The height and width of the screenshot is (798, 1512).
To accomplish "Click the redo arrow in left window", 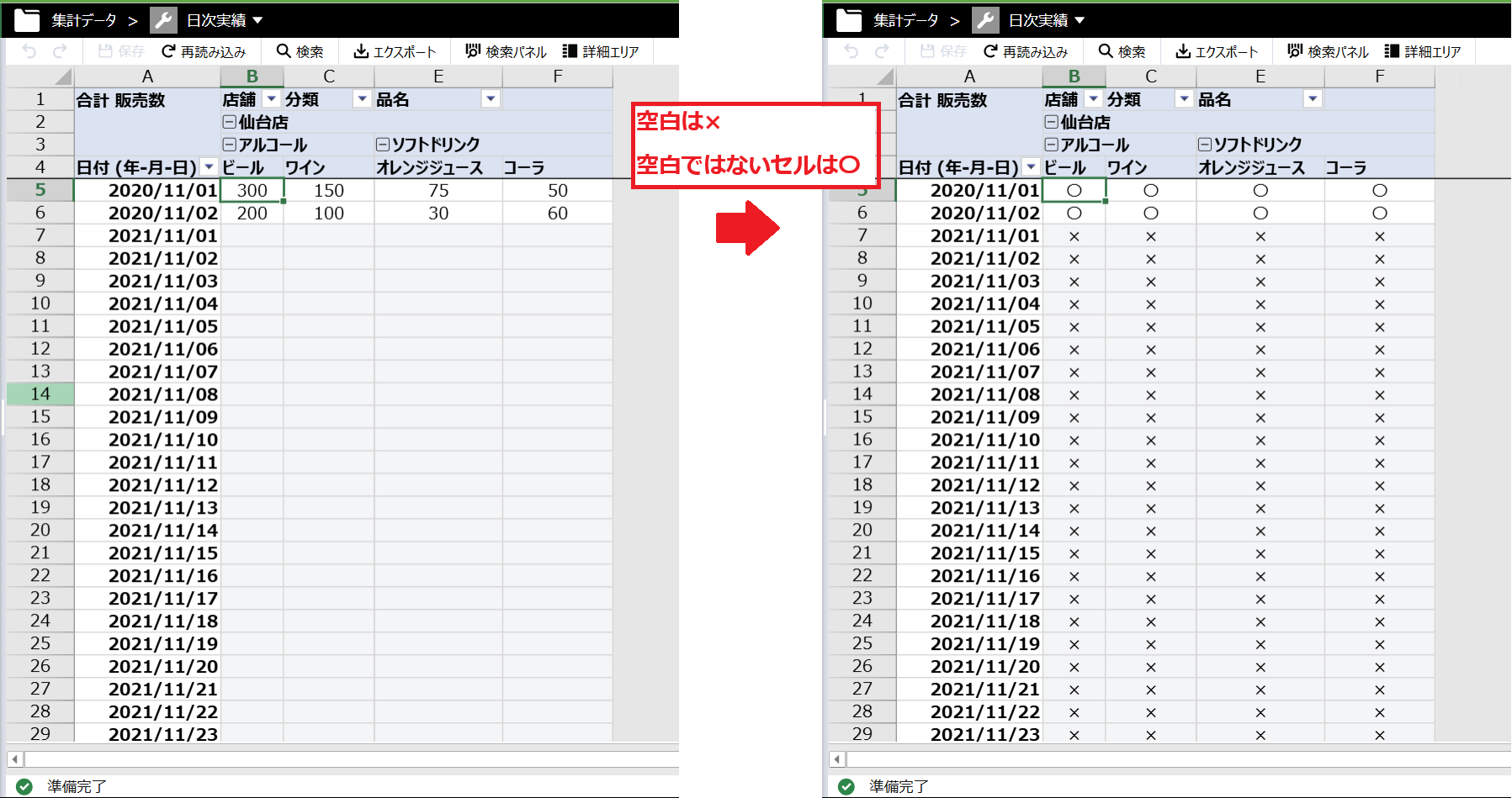I will pyautogui.click(x=60, y=51).
